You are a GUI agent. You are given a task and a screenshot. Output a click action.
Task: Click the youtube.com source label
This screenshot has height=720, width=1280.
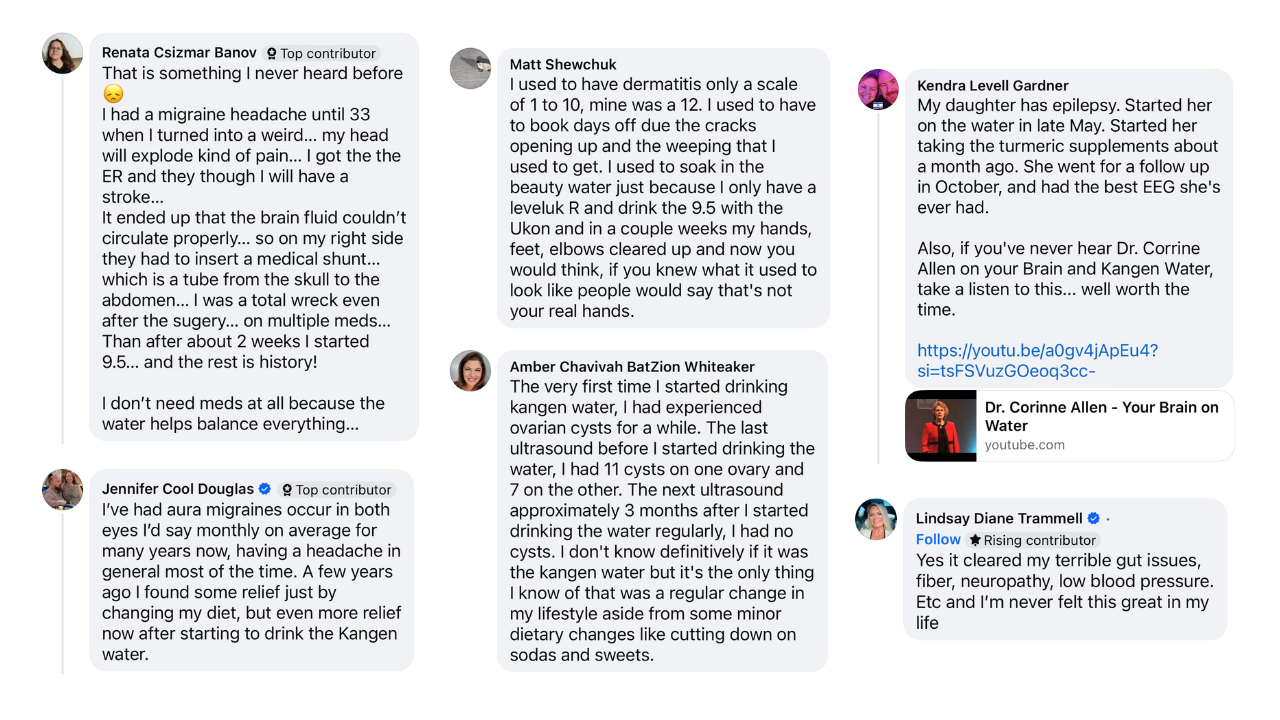[1025, 445]
